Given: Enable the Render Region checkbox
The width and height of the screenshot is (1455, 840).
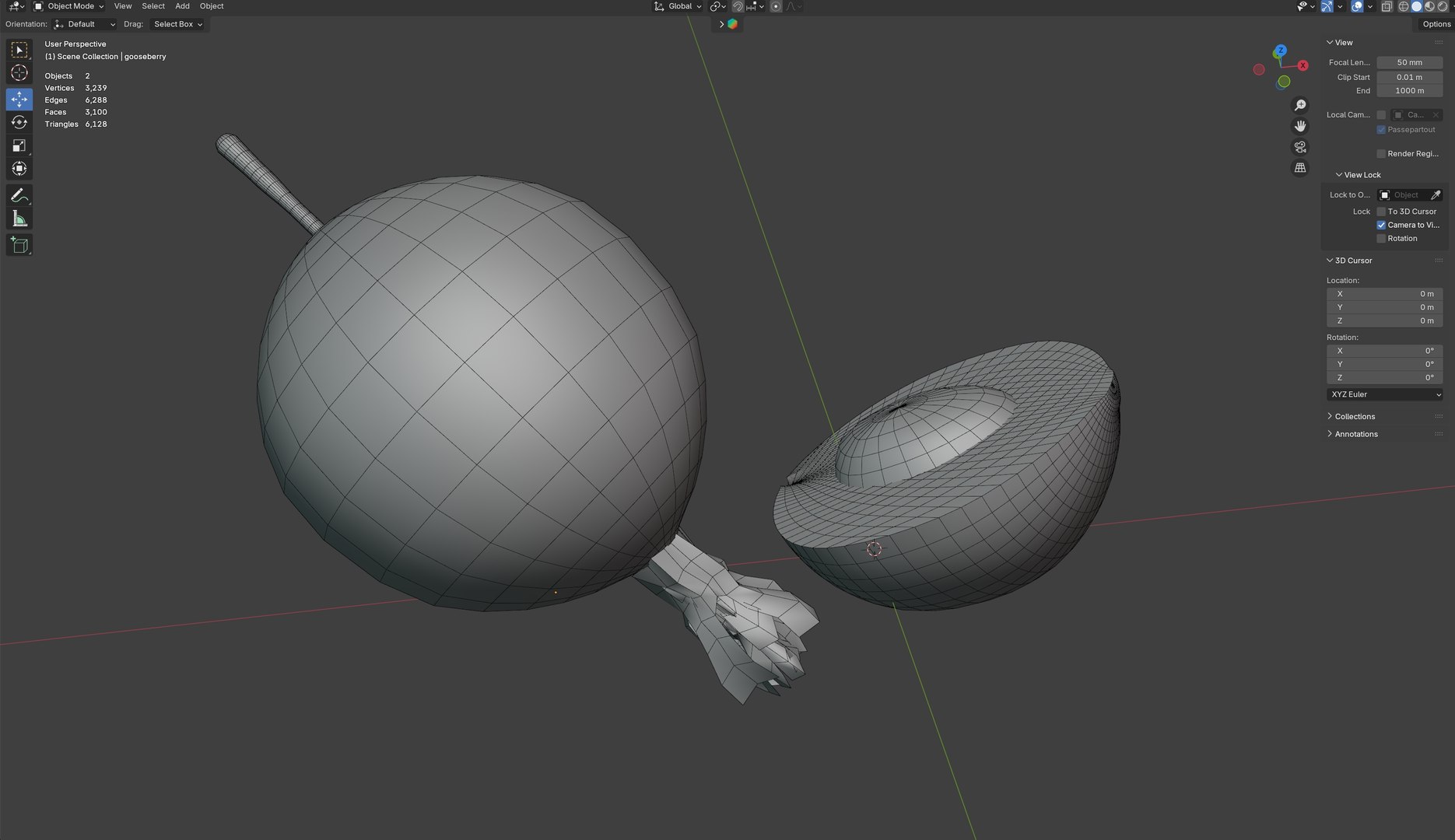Looking at the screenshot, I should tap(1381, 154).
